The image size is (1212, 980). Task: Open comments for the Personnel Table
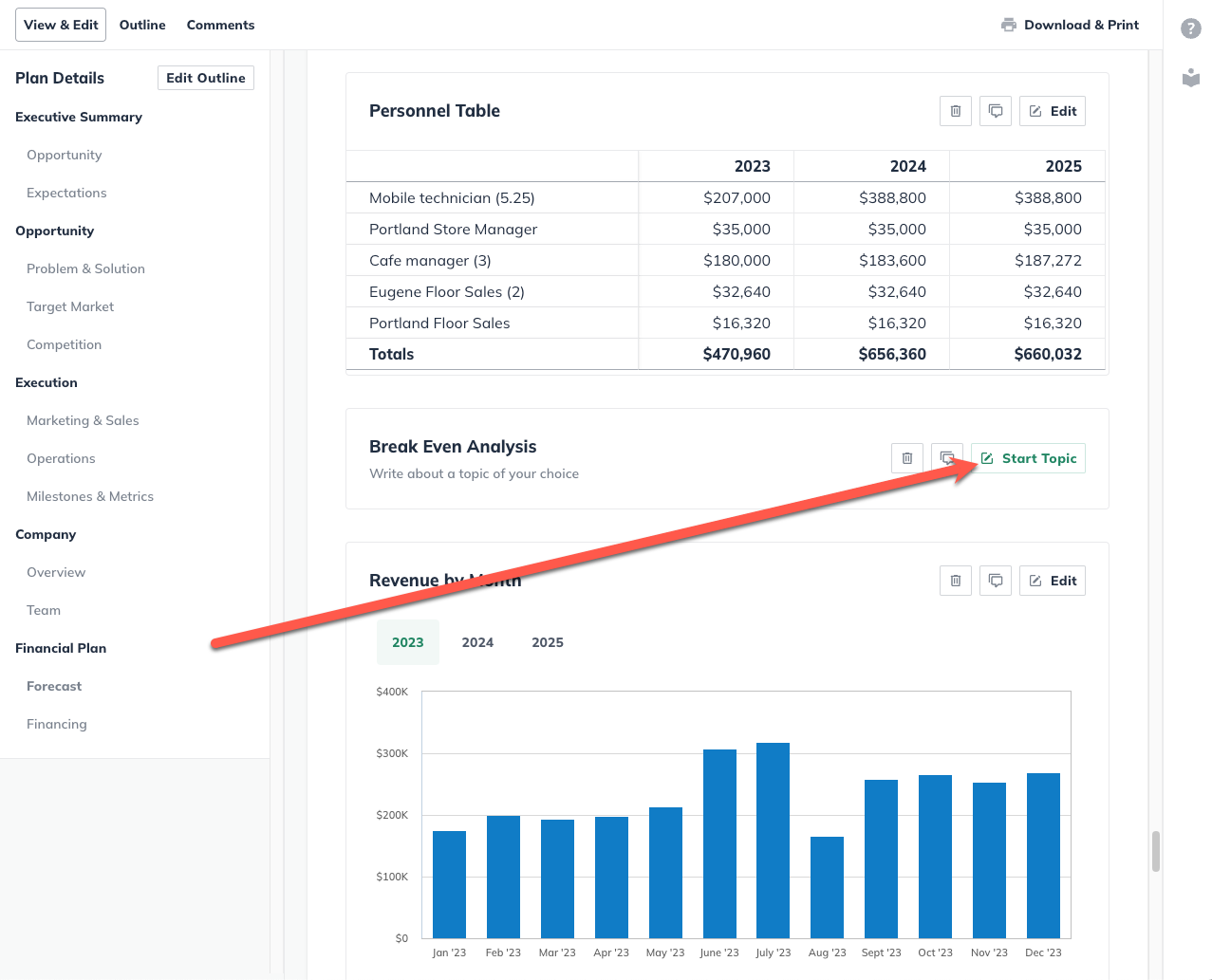[x=996, y=111]
